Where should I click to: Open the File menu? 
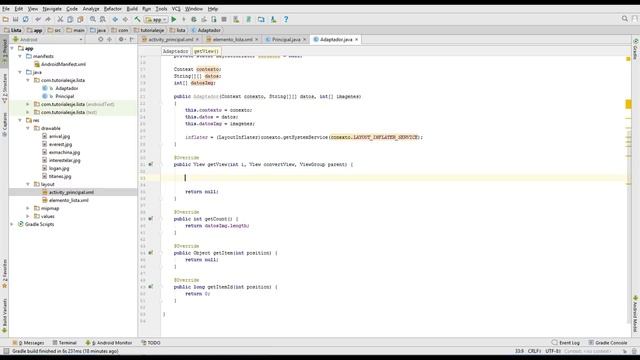pyautogui.click(x=6, y=9)
